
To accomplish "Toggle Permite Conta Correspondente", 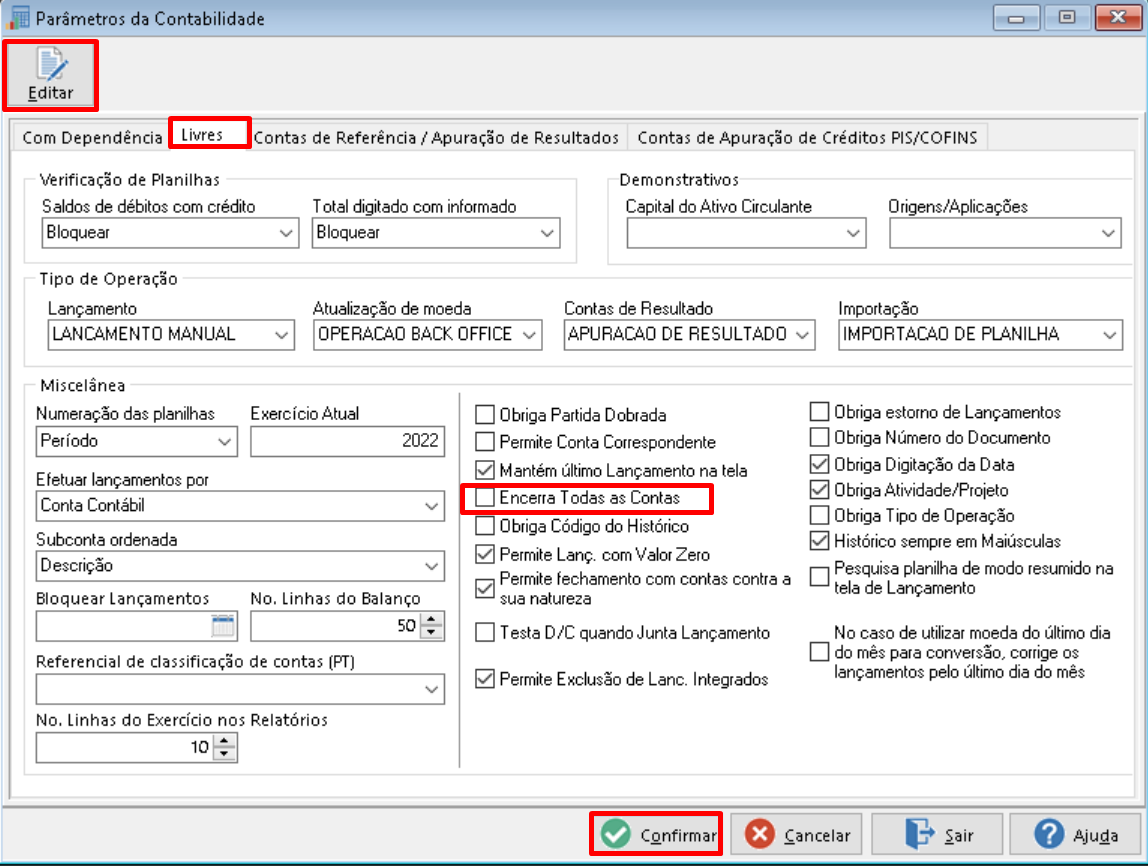I will click(485, 442).
